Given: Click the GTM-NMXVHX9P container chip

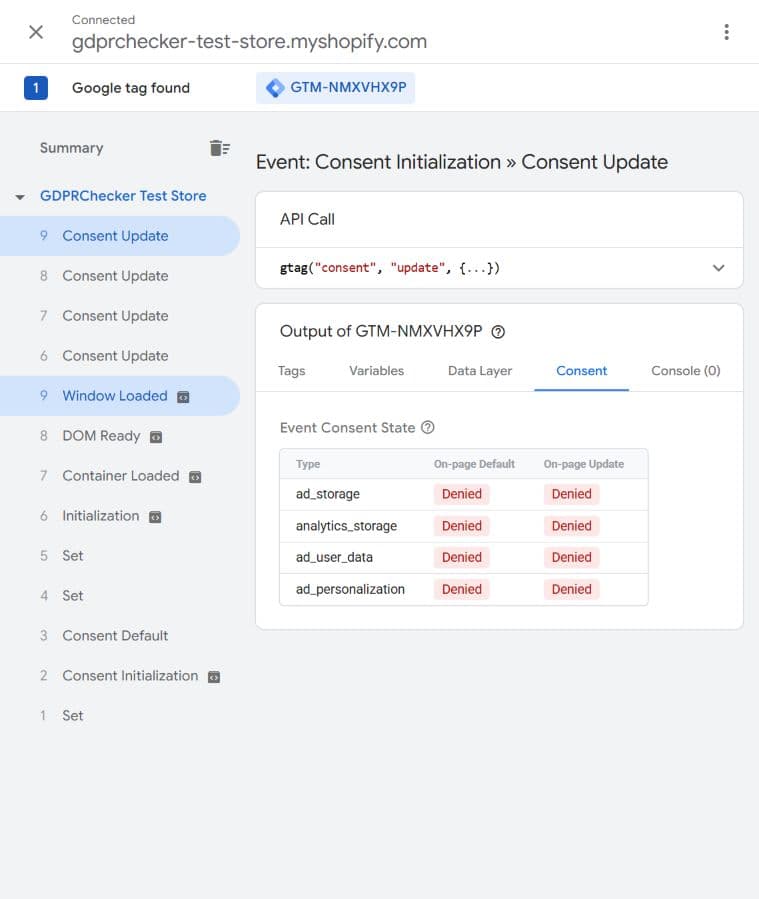Looking at the screenshot, I should pyautogui.click(x=335, y=88).
